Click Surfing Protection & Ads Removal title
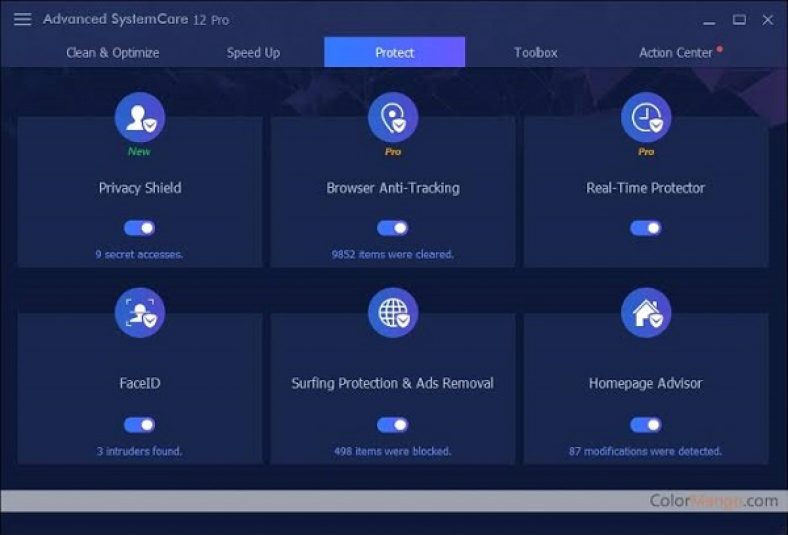The image size is (788, 535). 392,383
